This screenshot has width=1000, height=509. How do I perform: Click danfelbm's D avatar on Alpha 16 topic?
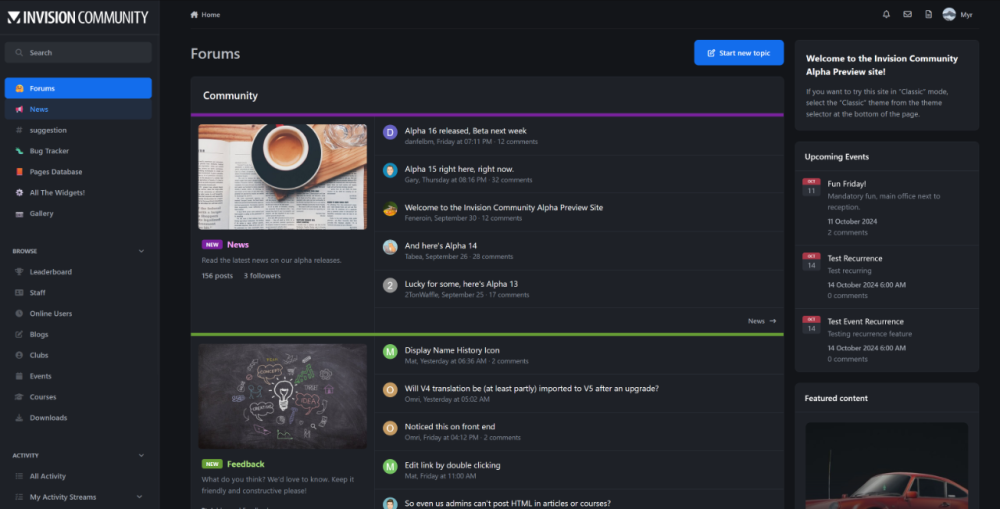pos(390,132)
